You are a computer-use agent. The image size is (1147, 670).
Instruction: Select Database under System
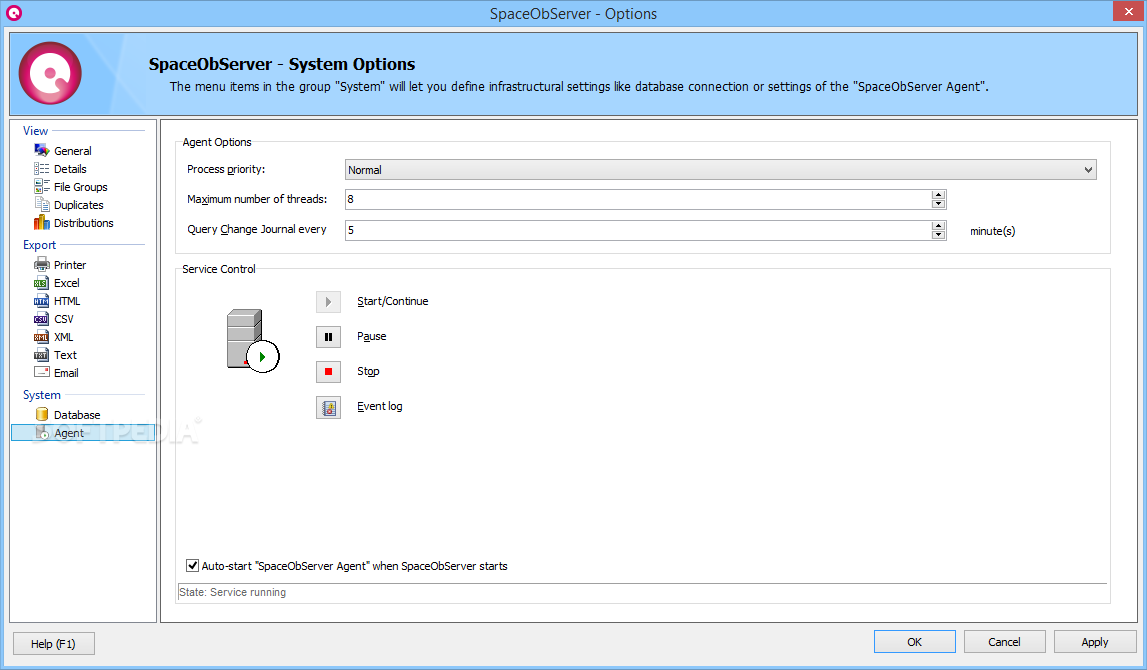tap(77, 415)
